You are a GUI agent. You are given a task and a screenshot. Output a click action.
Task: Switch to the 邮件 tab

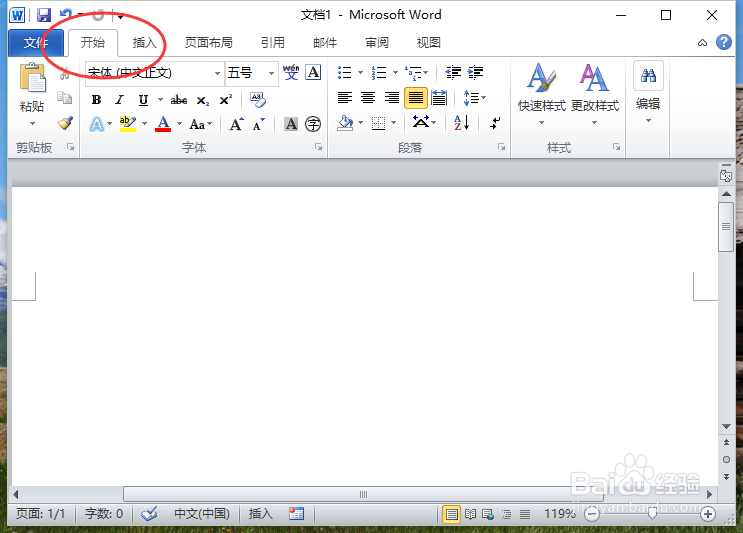pyautogui.click(x=325, y=43)
